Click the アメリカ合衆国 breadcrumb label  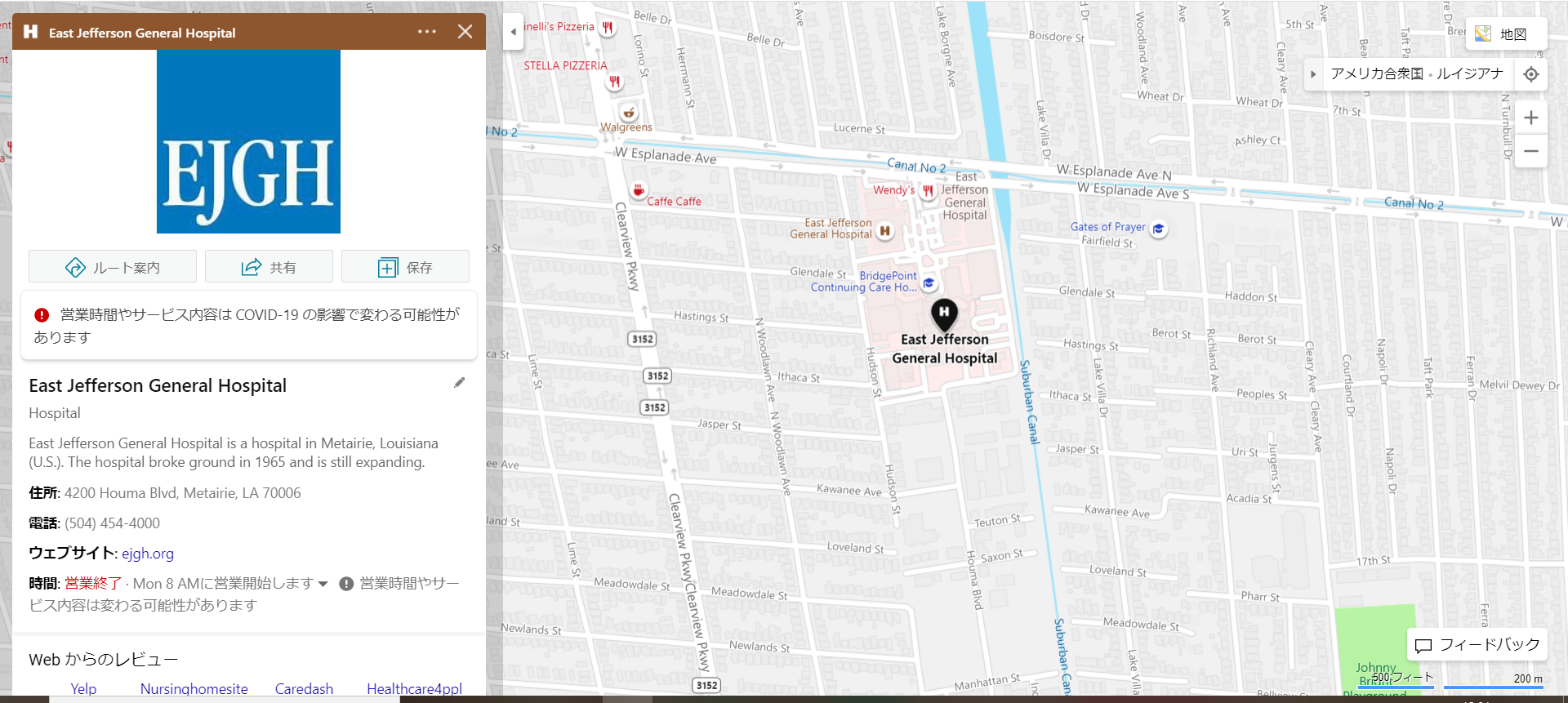[x=1378, y=73]
